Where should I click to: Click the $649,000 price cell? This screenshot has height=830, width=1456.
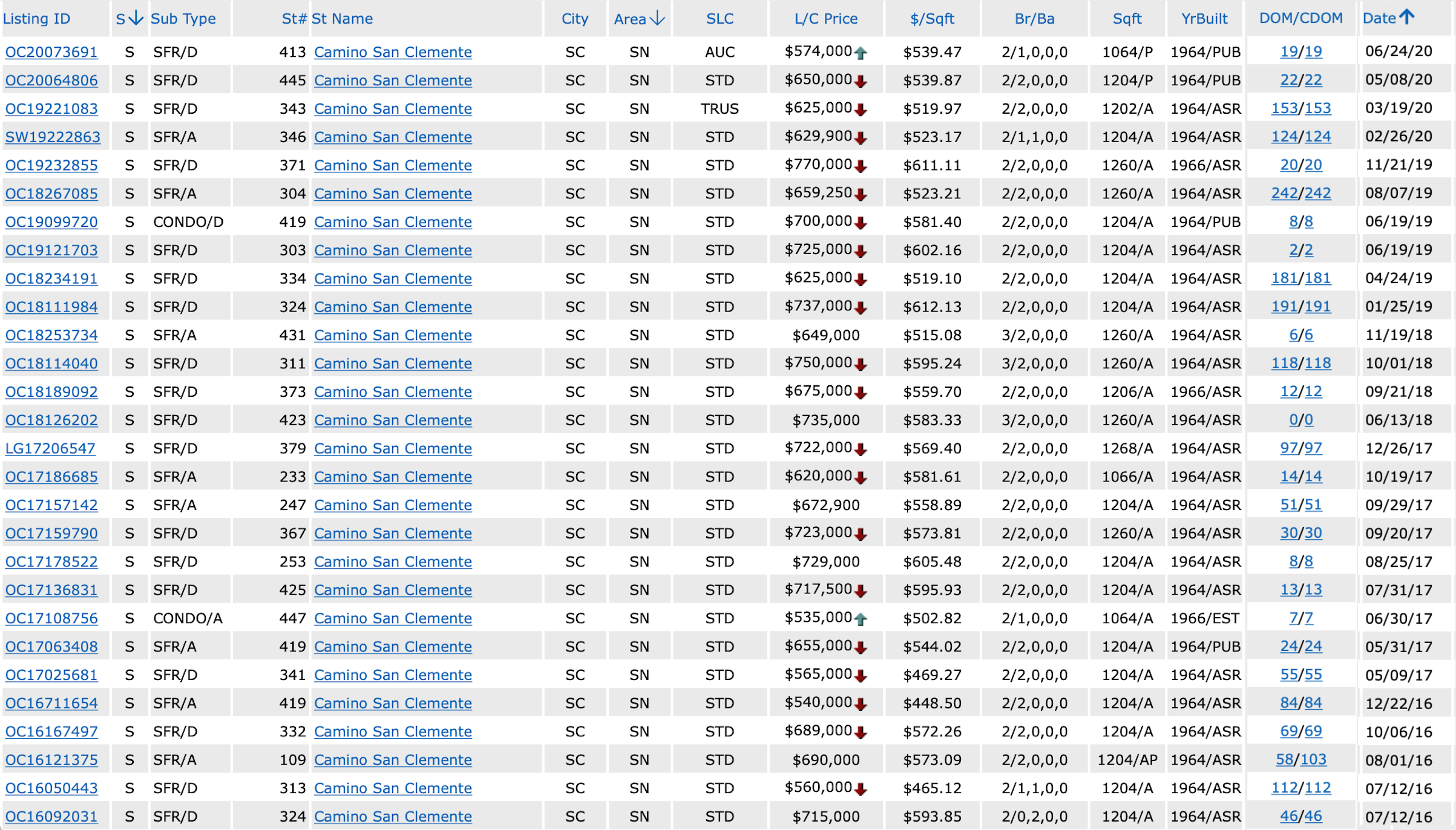[826, 335]
